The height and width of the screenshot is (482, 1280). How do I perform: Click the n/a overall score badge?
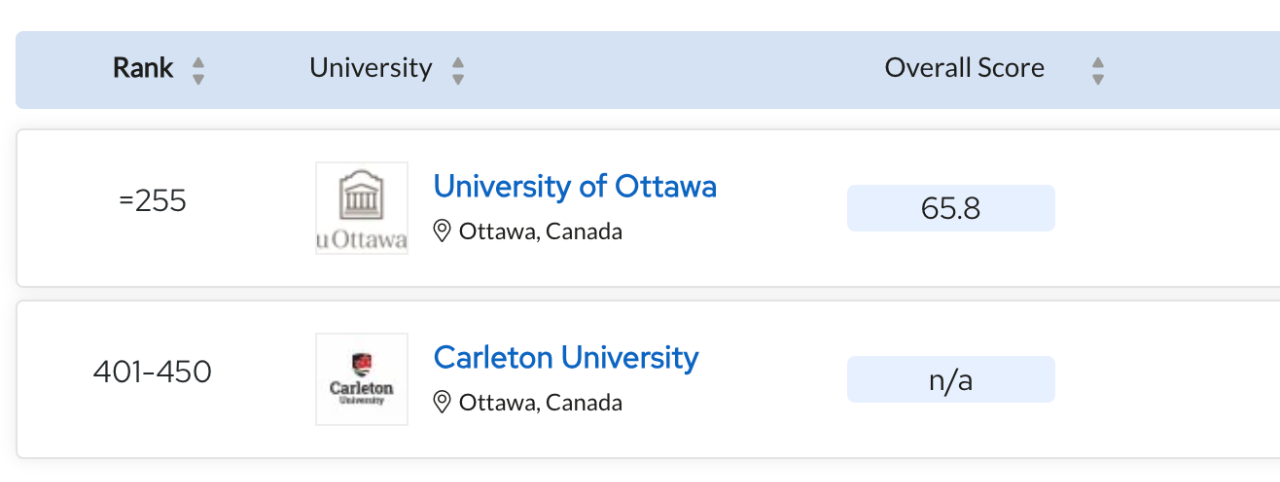point(951,379)
